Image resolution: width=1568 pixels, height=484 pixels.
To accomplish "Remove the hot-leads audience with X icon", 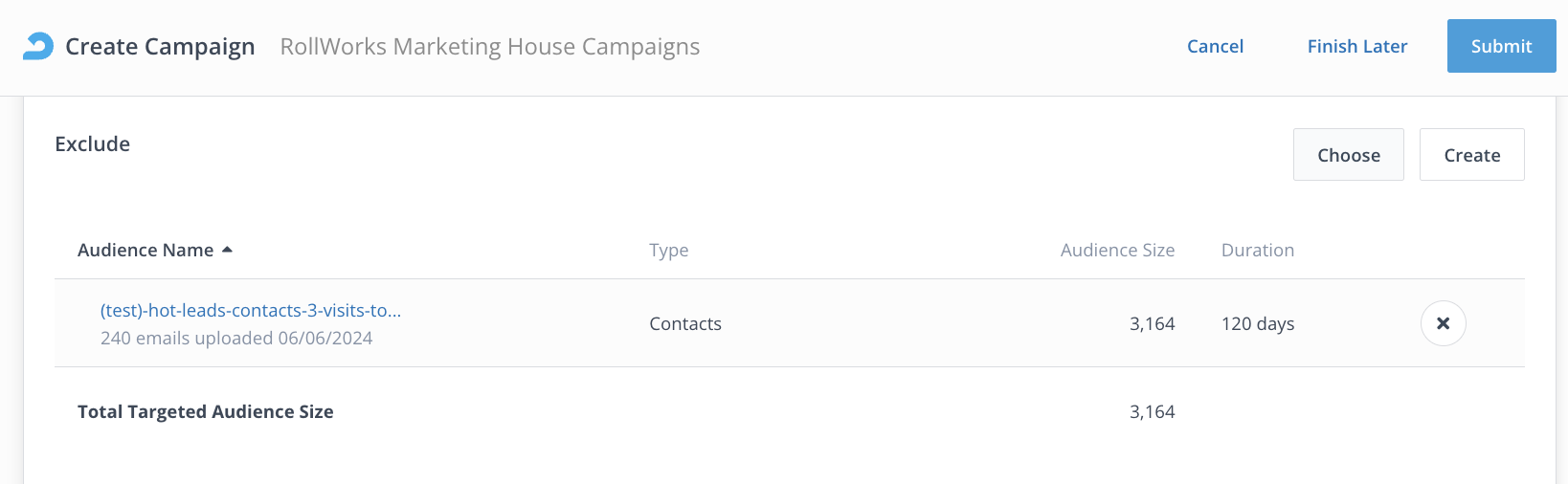I will 1443,323.
